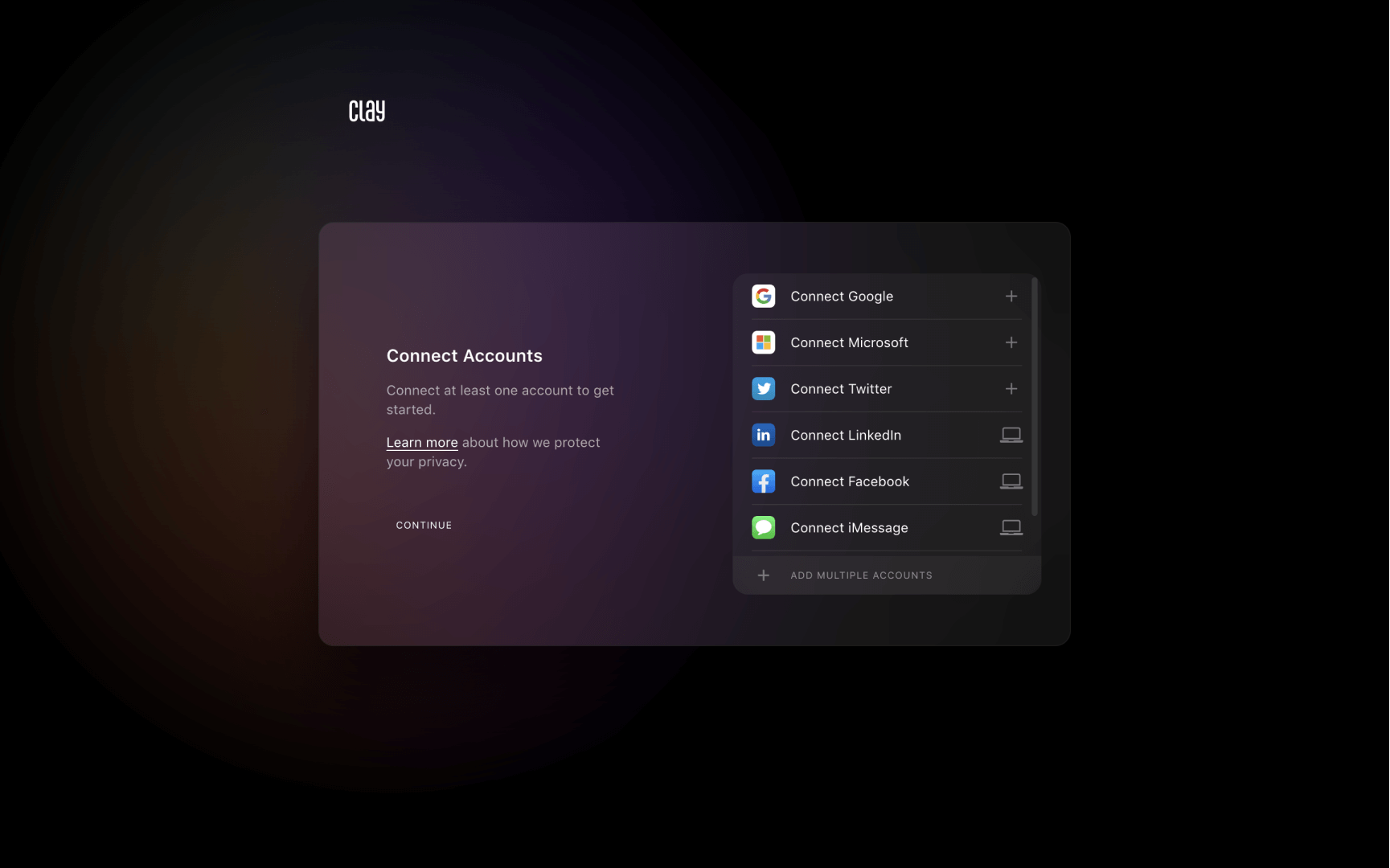
Task: Add Microsoft account with plus icon
Action: (x=1011, y=342)
